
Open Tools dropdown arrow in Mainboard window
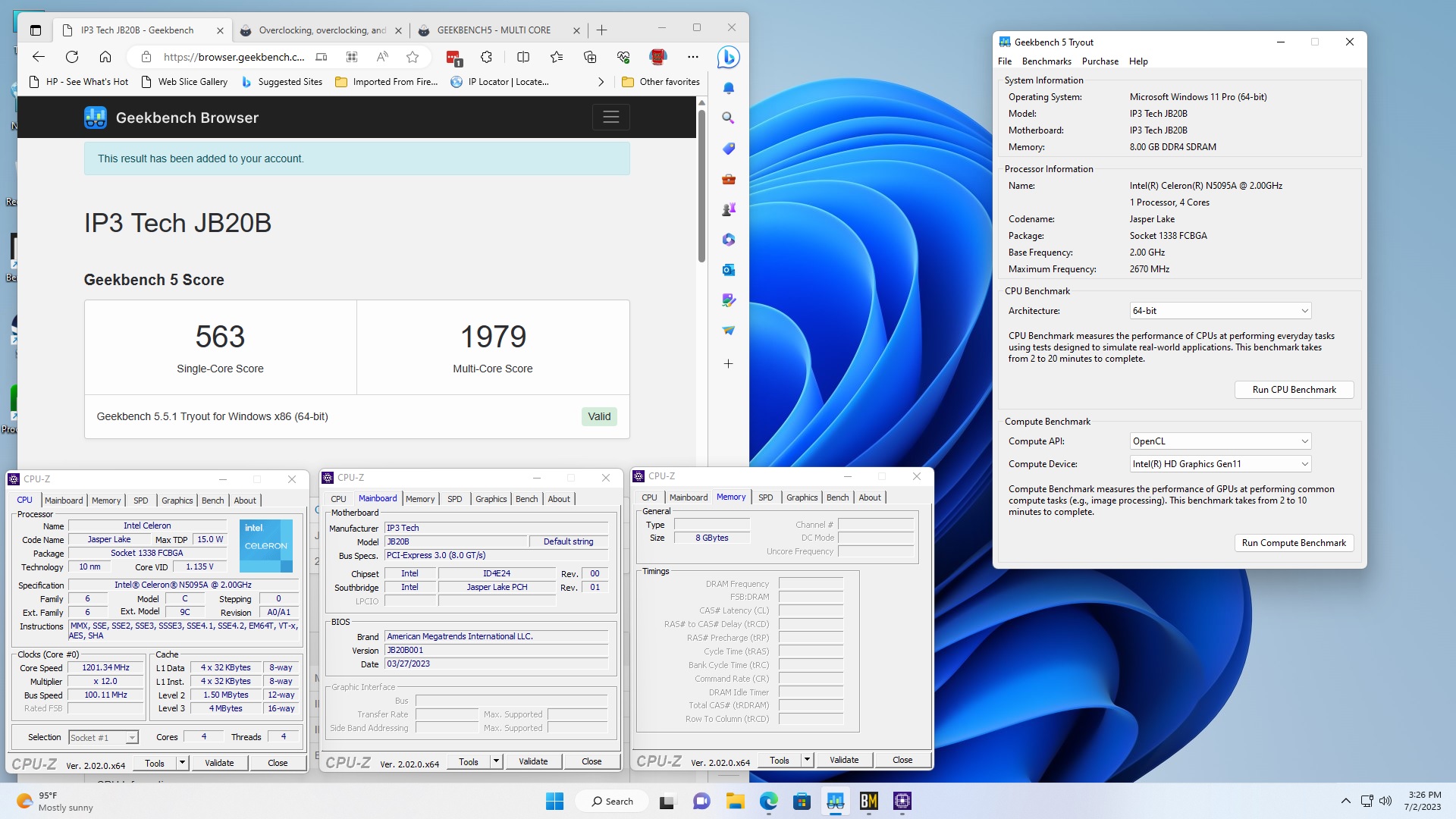[496, 761]
